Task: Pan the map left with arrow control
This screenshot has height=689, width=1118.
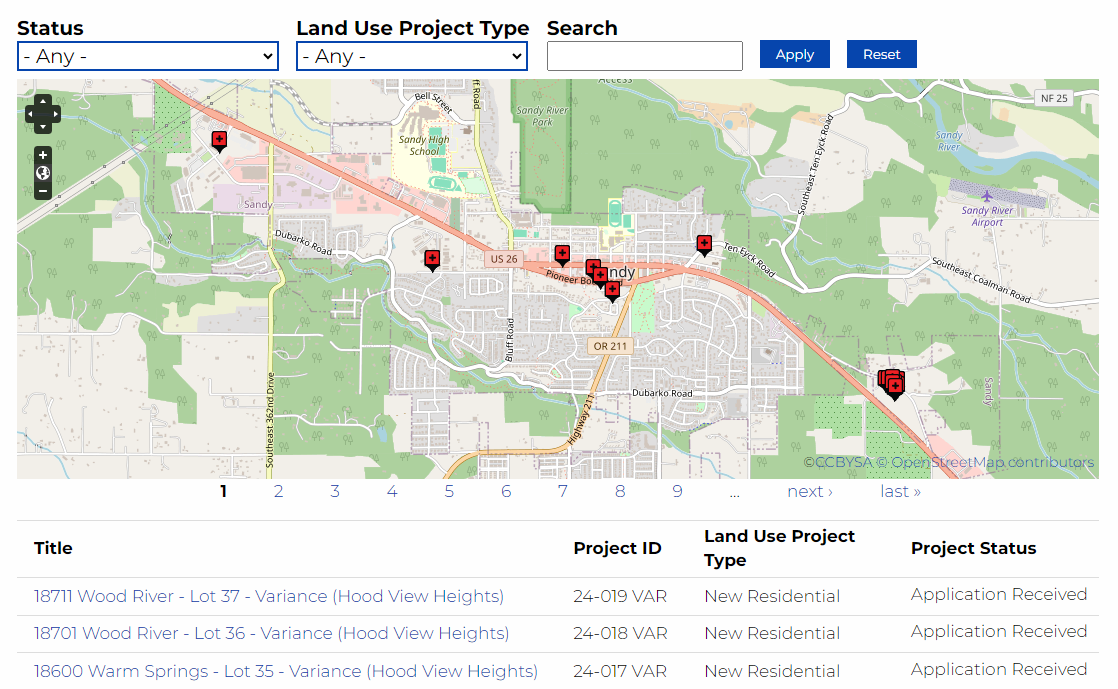Action: pos(31,115)
